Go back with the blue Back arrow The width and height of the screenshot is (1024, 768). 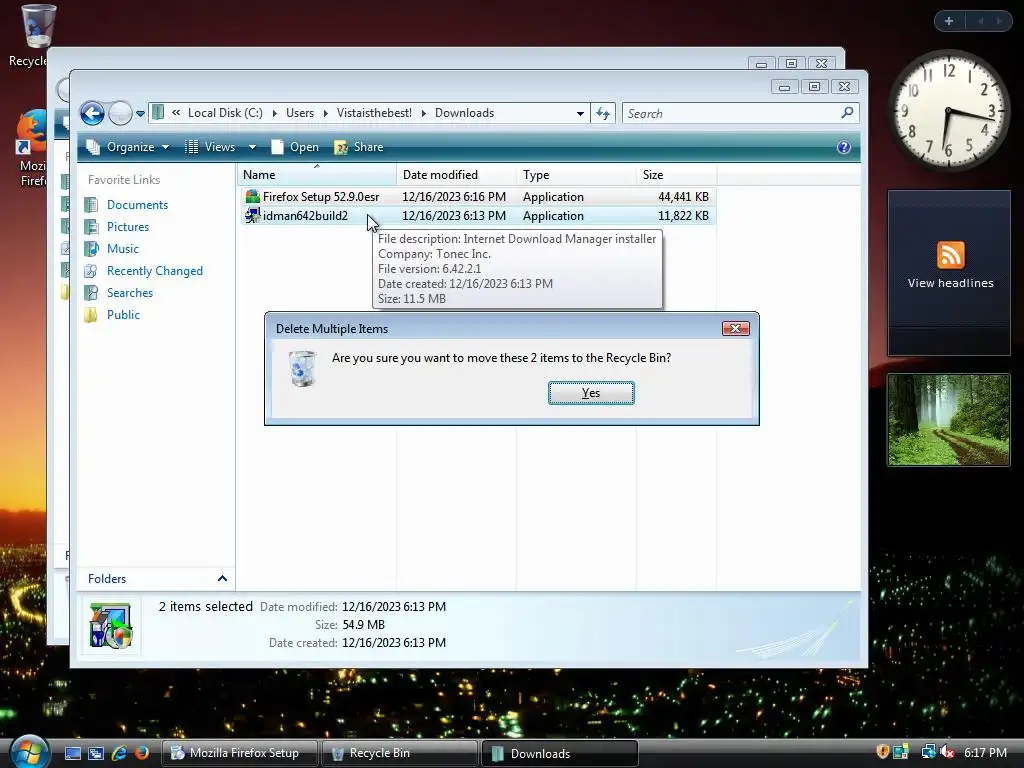tap(93, 114)
